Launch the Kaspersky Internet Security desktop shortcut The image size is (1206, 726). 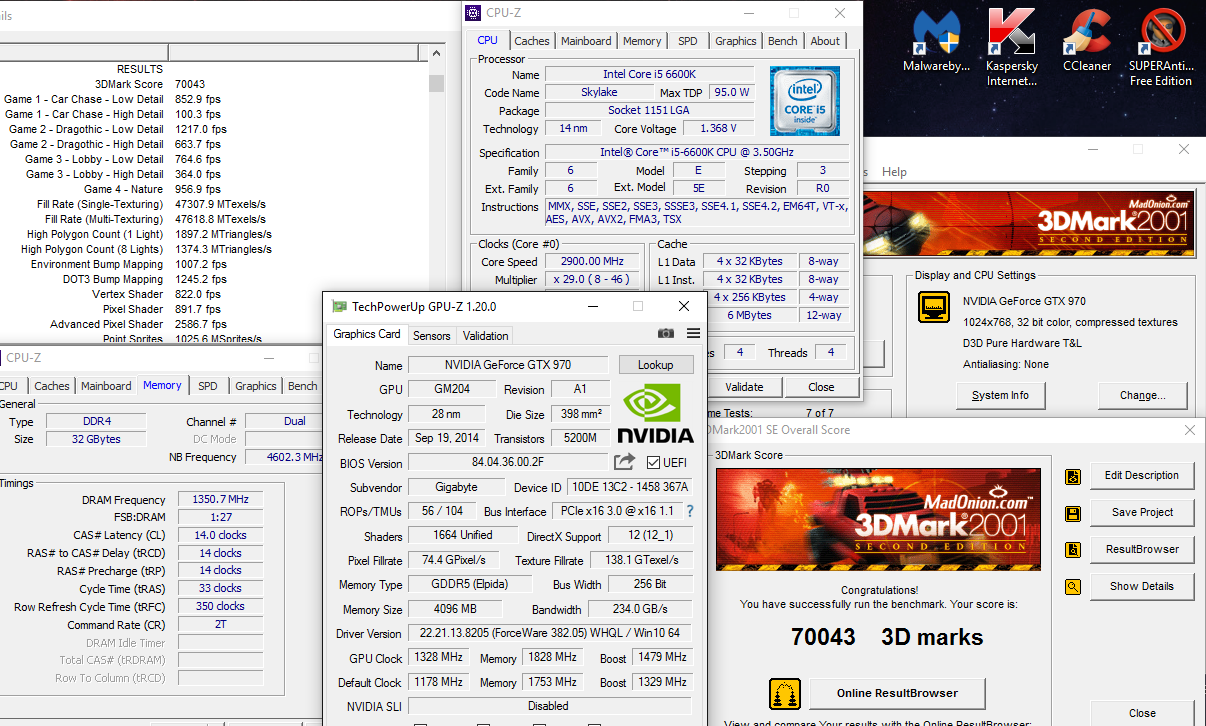coord(1011,47)
